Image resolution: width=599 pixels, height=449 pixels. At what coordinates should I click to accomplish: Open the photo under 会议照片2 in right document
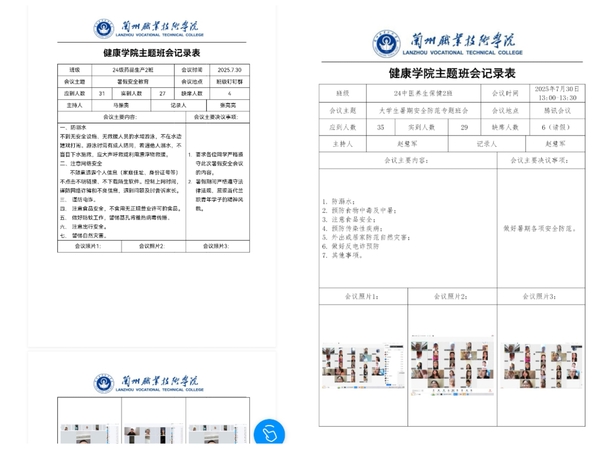click(x=452, y=365)
